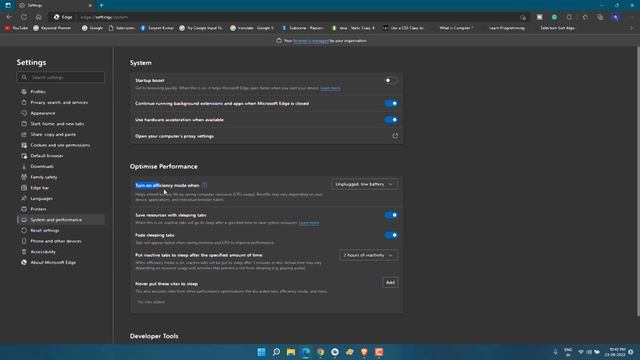Open the YouTube bookmark
The width and height of the screenshot is (640, 360).
pos(16,28)
